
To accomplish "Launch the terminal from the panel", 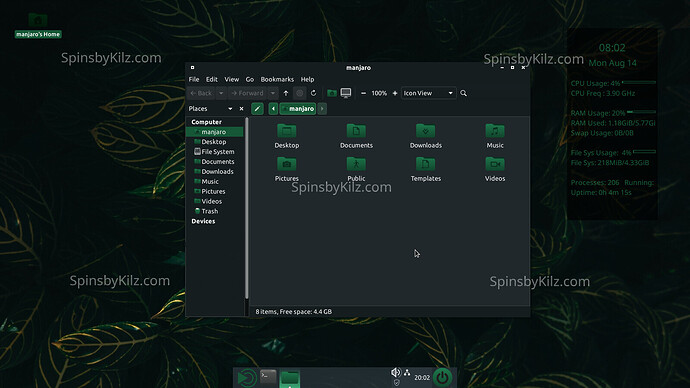I will (268, 376).
